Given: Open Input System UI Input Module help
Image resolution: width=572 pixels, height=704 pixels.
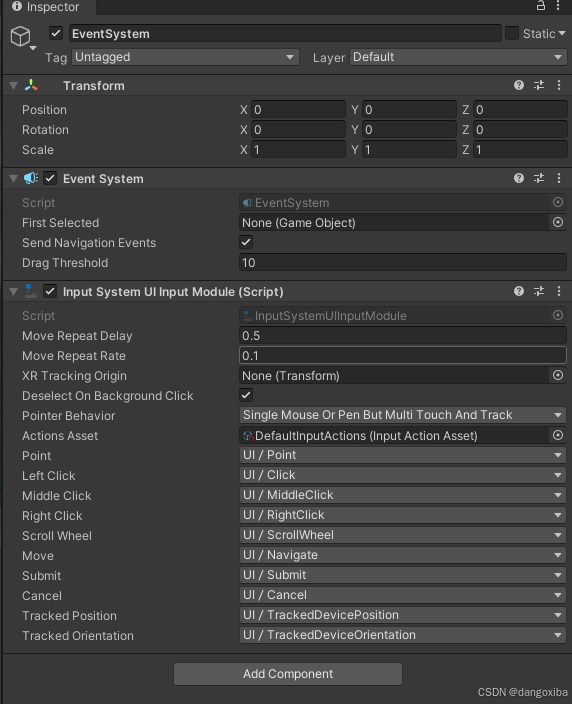Looking at the screenshot, I should [x=519, y=291].
